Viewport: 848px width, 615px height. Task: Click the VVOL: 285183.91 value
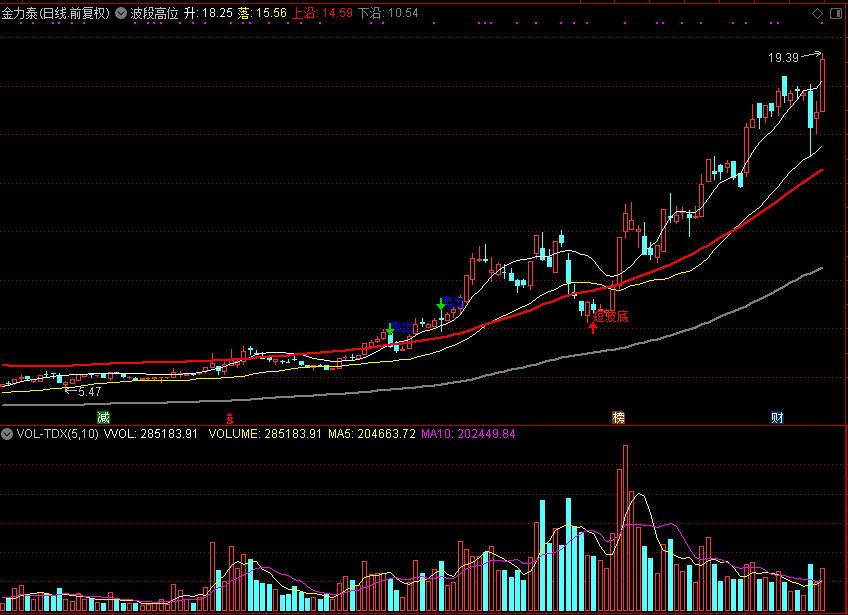coord(151,434)
